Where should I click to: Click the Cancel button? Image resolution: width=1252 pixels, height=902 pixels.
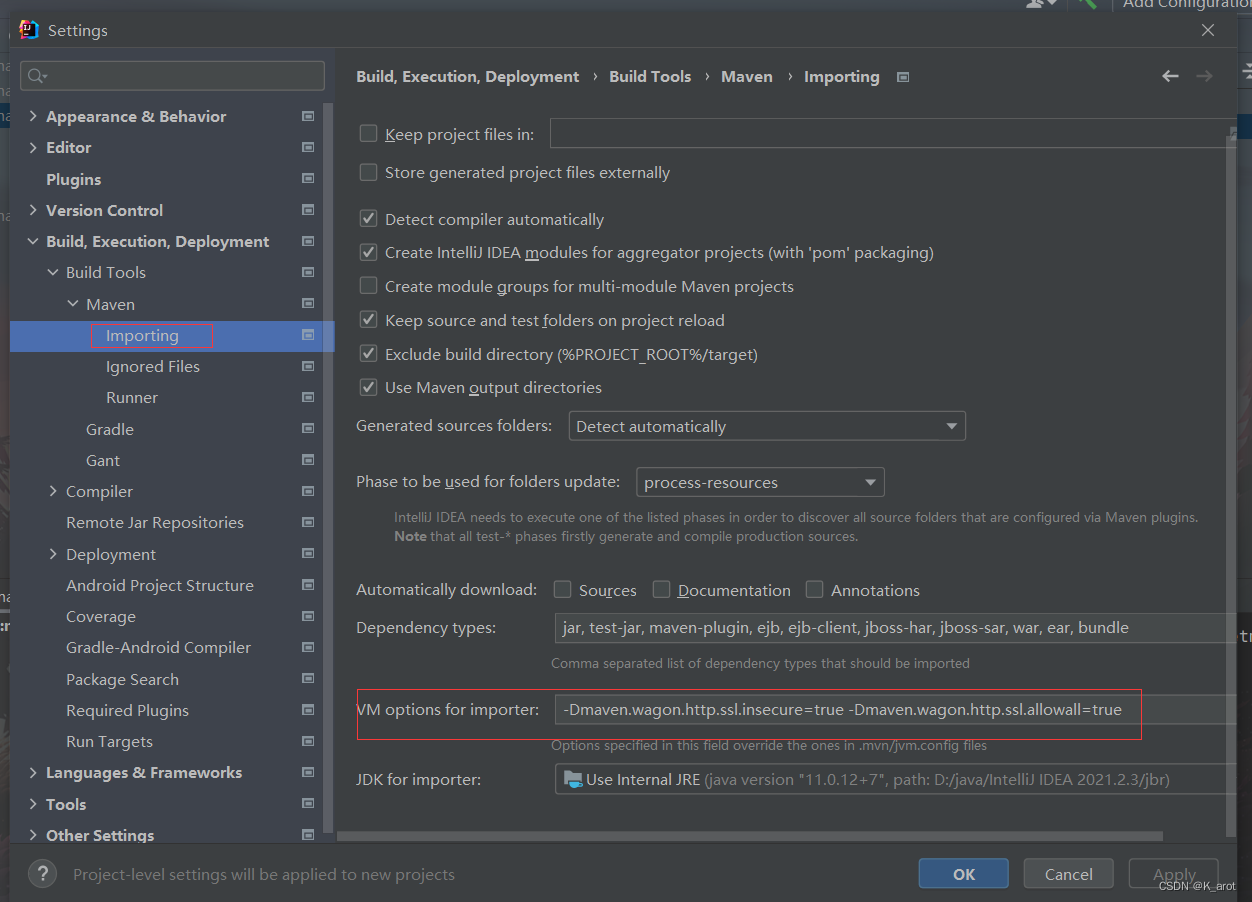(1069, 874)
